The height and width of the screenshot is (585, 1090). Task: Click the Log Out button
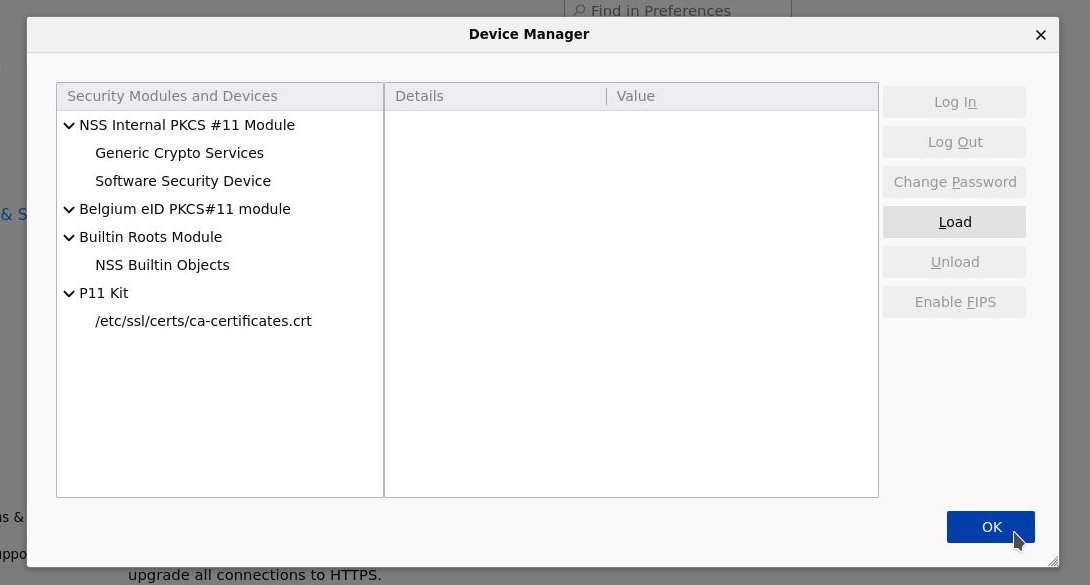954,142
